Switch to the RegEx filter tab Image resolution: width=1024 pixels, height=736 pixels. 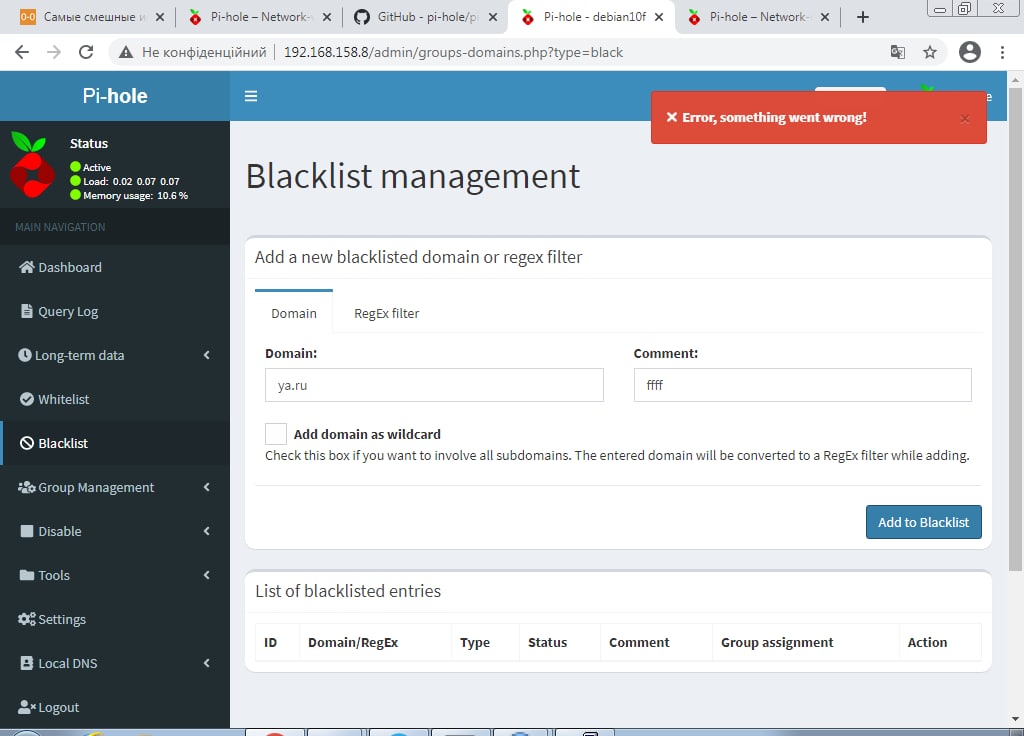387,313
